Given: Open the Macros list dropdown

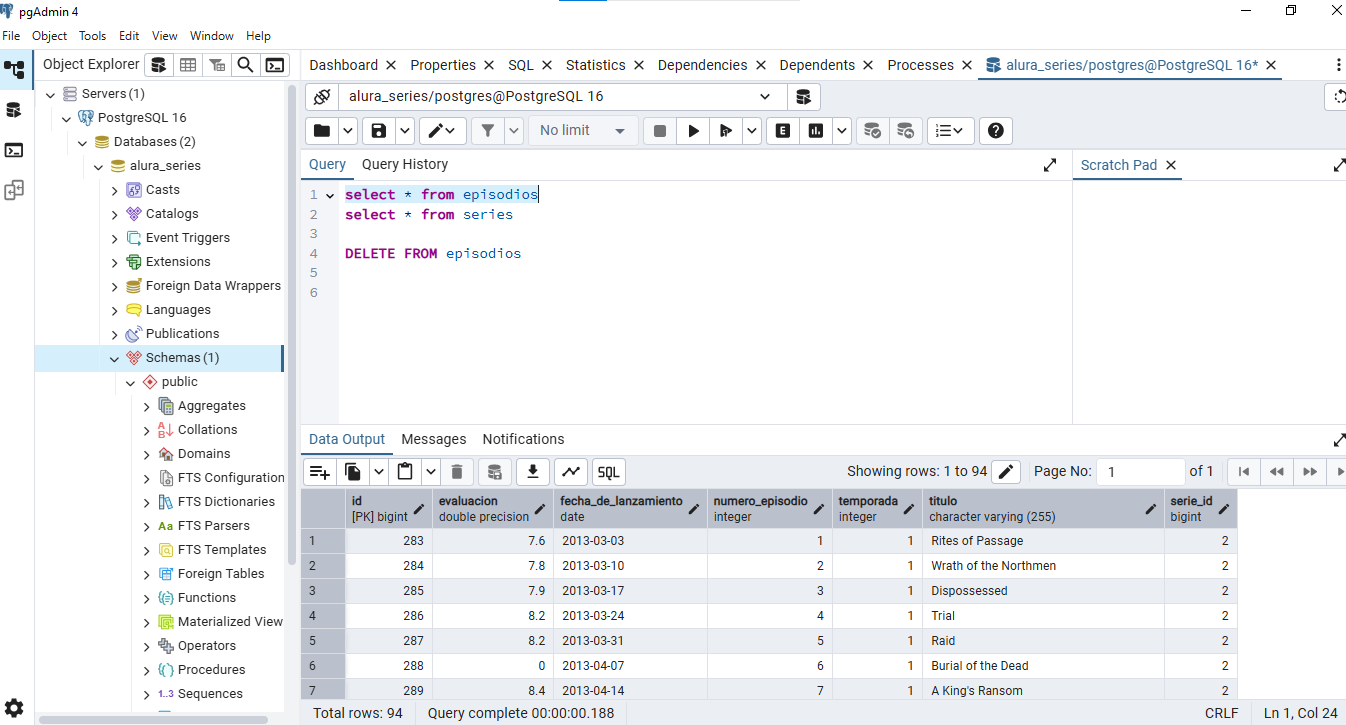Looking at the screenshot, I should (950, 131).
